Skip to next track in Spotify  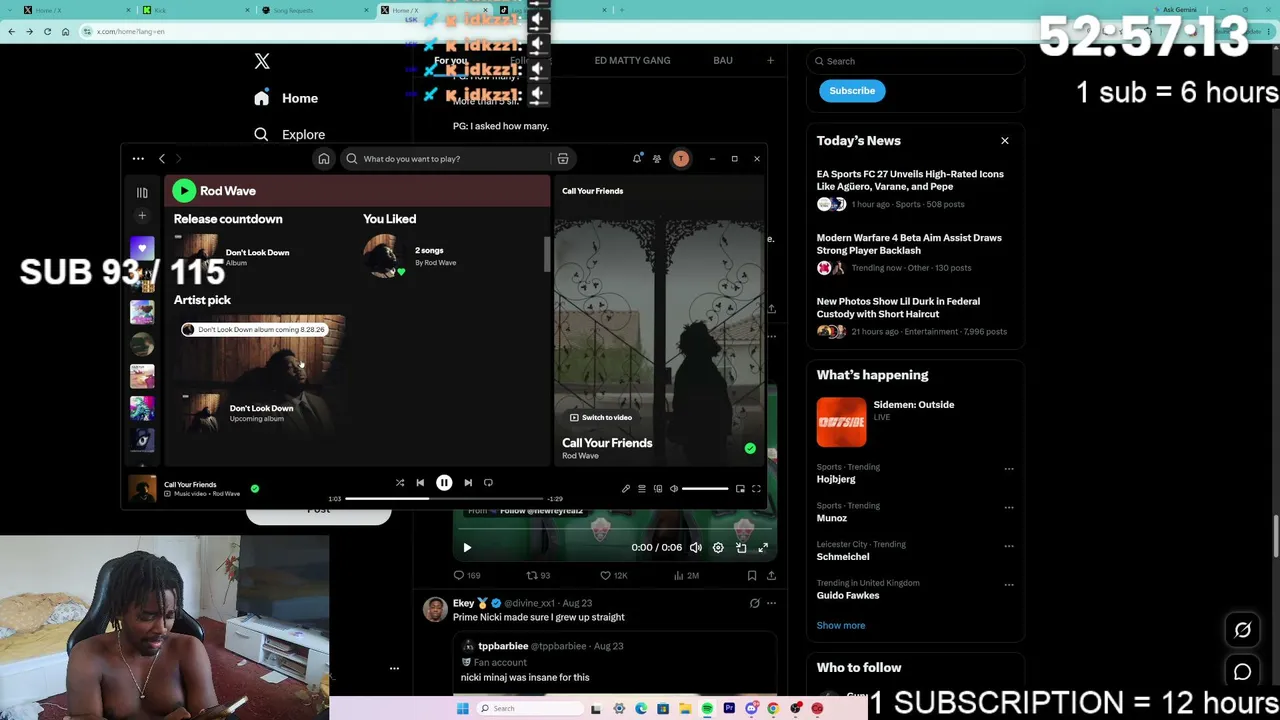468,483
